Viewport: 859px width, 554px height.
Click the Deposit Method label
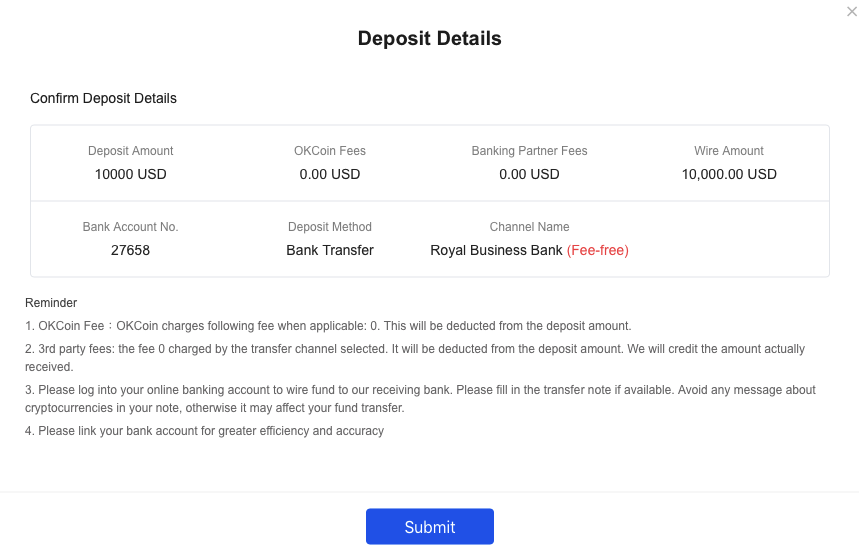pos(330,227)
